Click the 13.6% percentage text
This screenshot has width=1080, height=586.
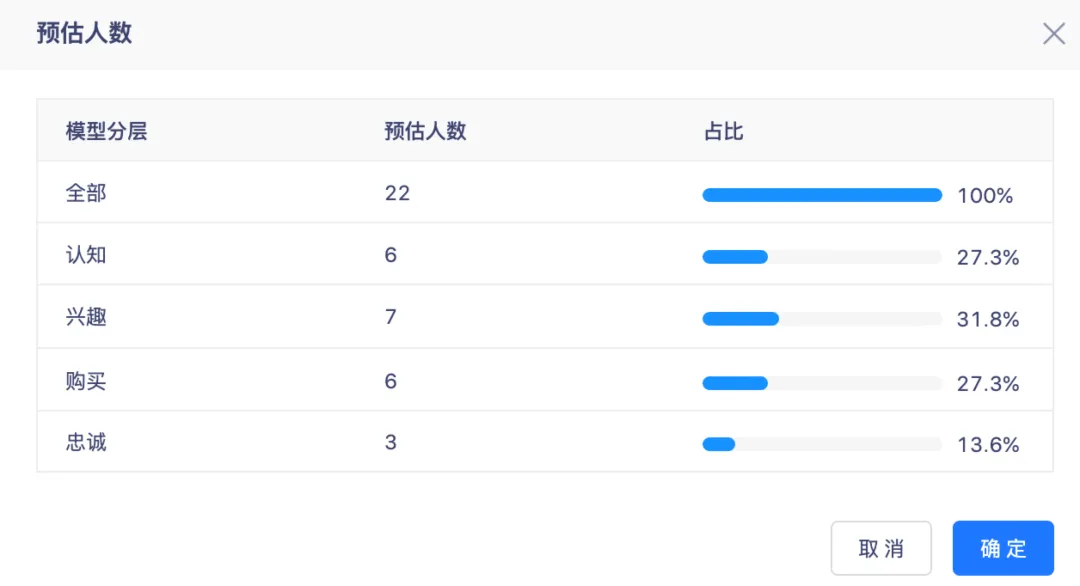[x=988, y=445]
